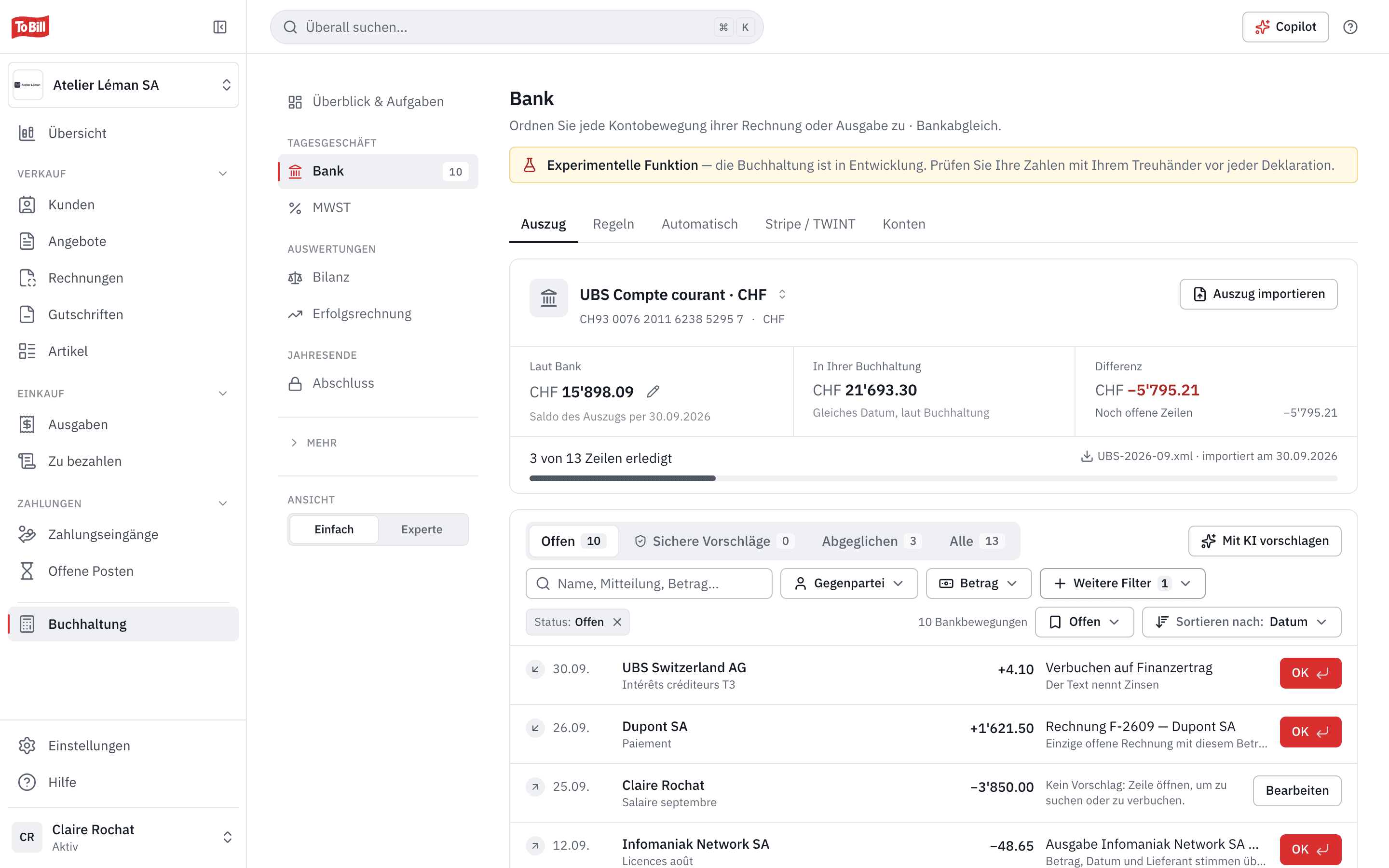
Task: Show the Offen 10 filter segment
Action: tap(573, 542)
